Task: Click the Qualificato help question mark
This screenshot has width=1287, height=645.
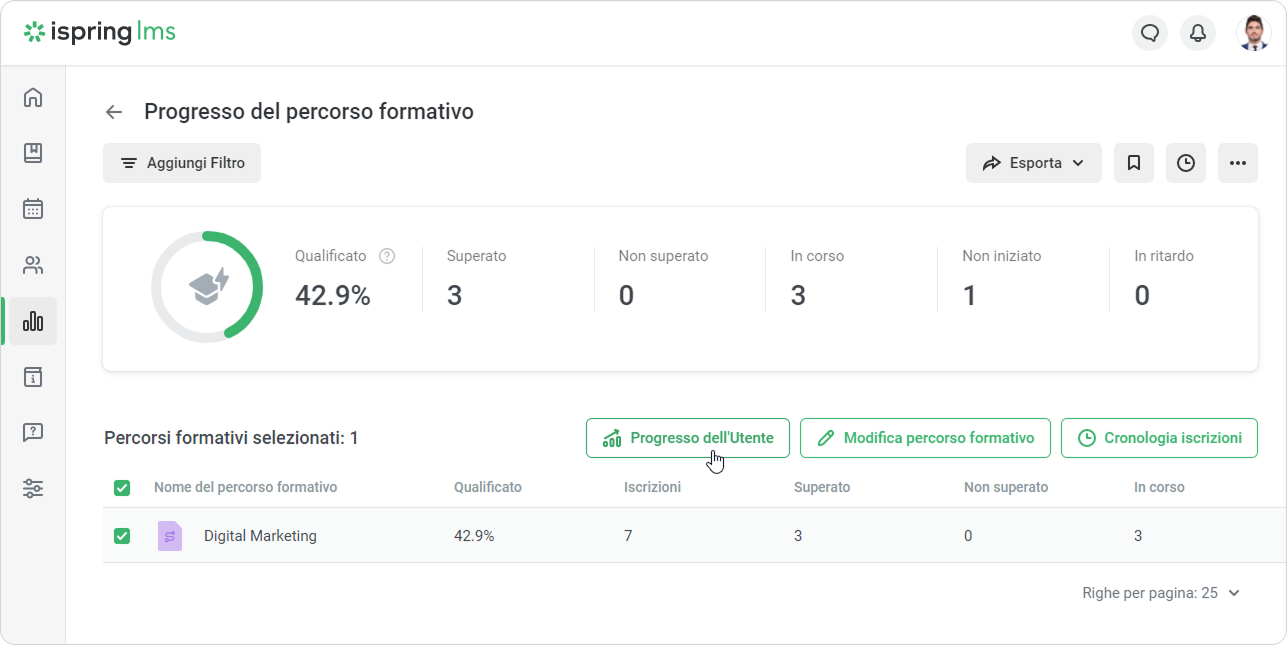Action: (387, 256)
